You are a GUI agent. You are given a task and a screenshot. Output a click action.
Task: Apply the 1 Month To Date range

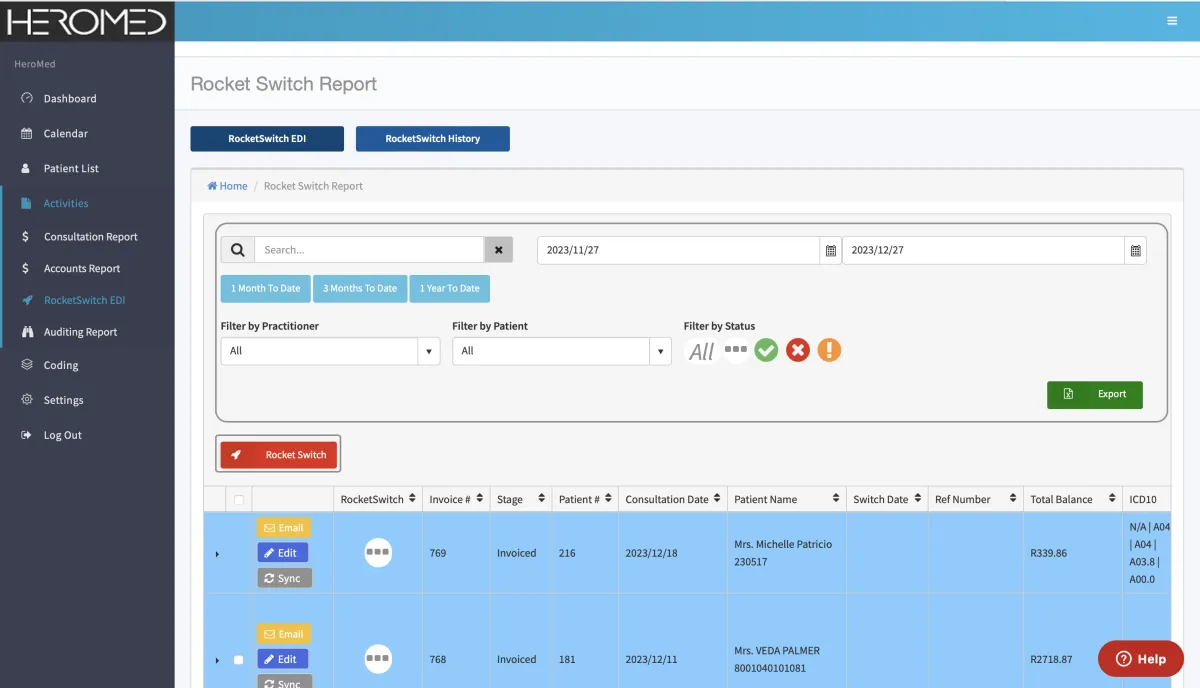(x=266, y=289)
